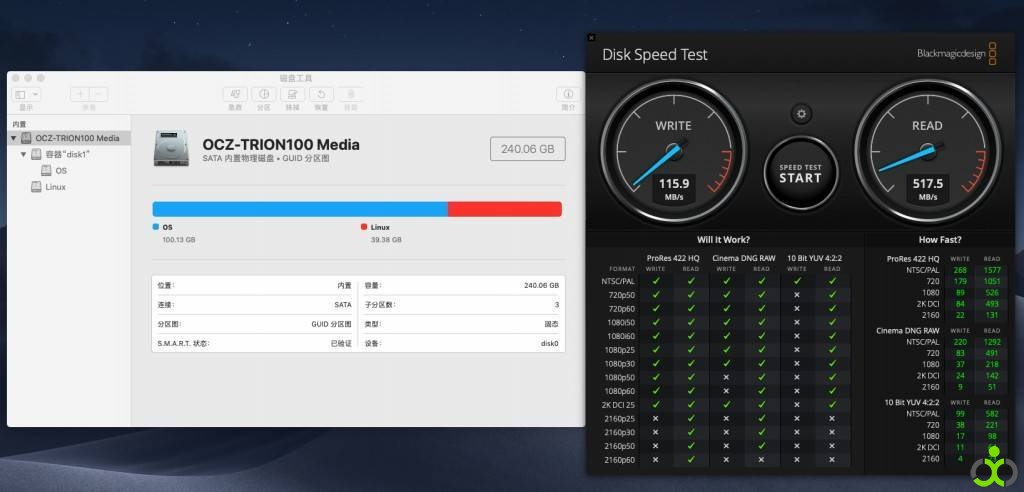Select the container "disk1" sidebar row
The image size is (1024, 492).
point(69,154)
